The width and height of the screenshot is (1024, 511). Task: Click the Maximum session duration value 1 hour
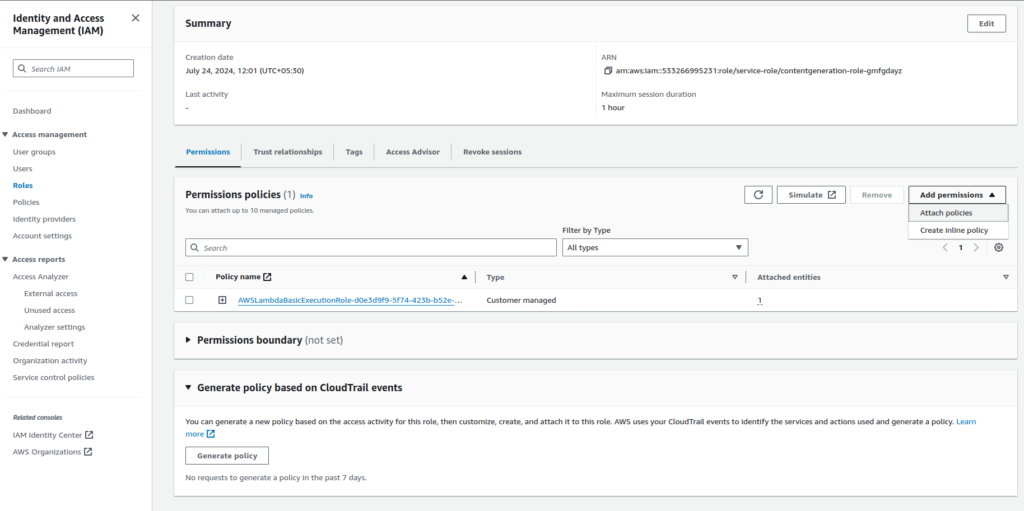pyautogui.click(x=613, y=107)
